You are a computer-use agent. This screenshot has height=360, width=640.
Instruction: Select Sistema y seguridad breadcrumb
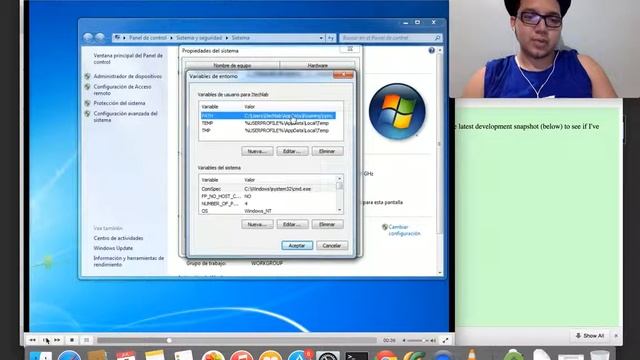199,38
